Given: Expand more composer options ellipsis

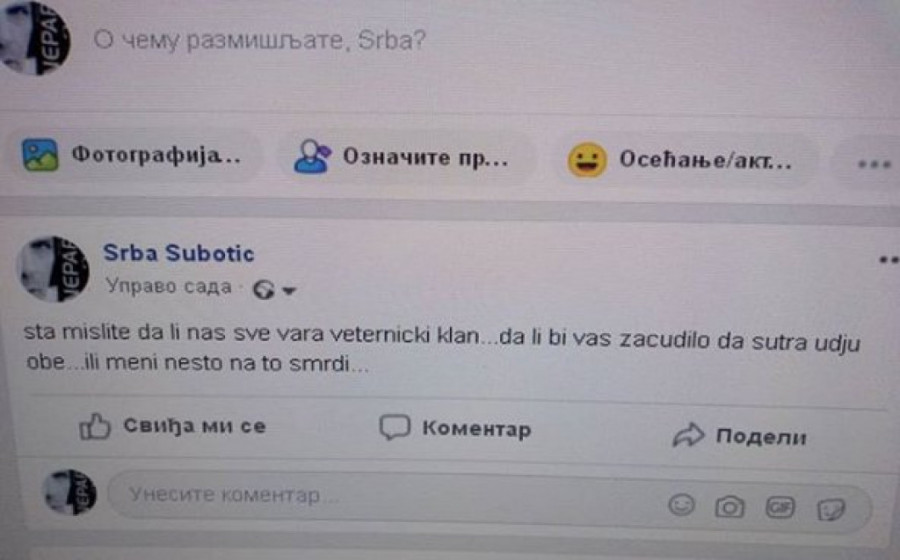Looking at the screenshot, I should click(874, 164).
